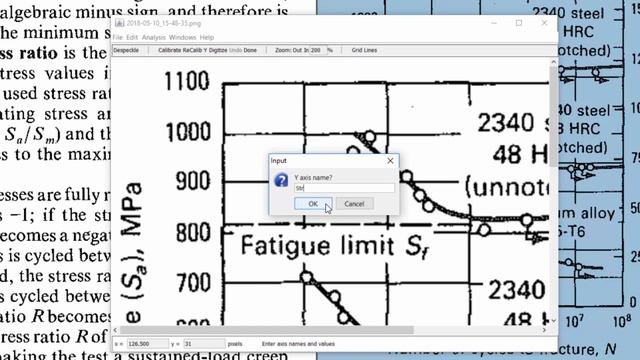Minimize the digitizer window
Screen dimensions: 640x360
494,23
